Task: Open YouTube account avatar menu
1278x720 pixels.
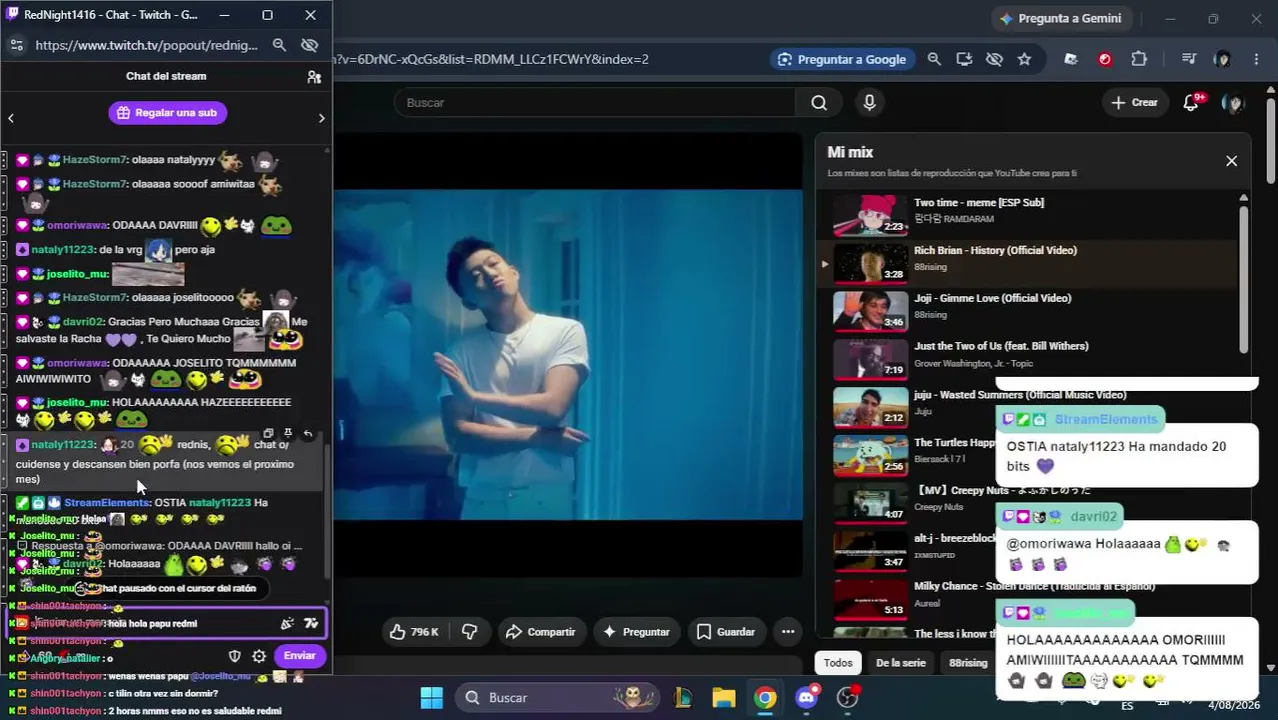Action: 1233,102
